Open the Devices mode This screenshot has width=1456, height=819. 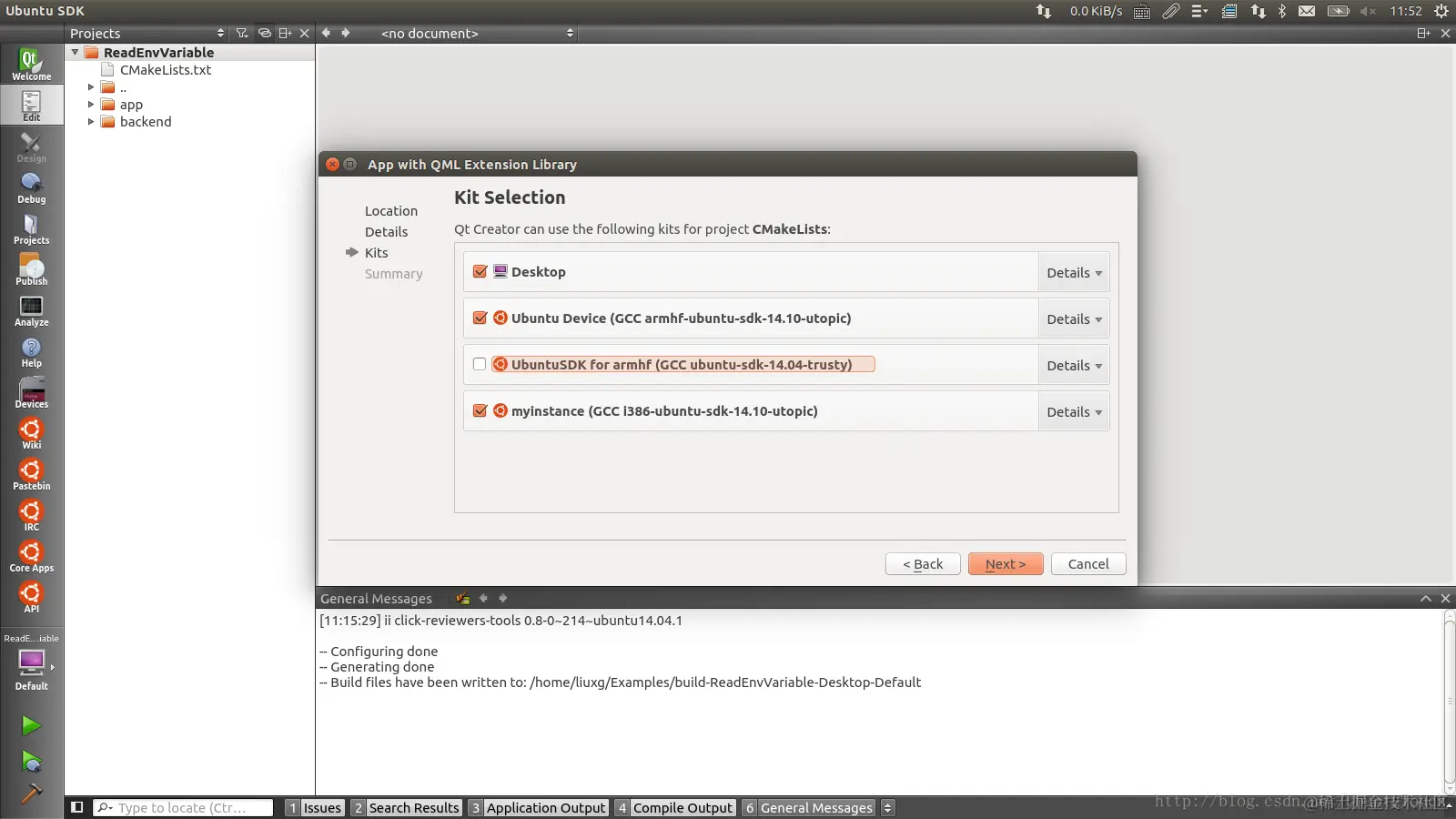point(31,392)
